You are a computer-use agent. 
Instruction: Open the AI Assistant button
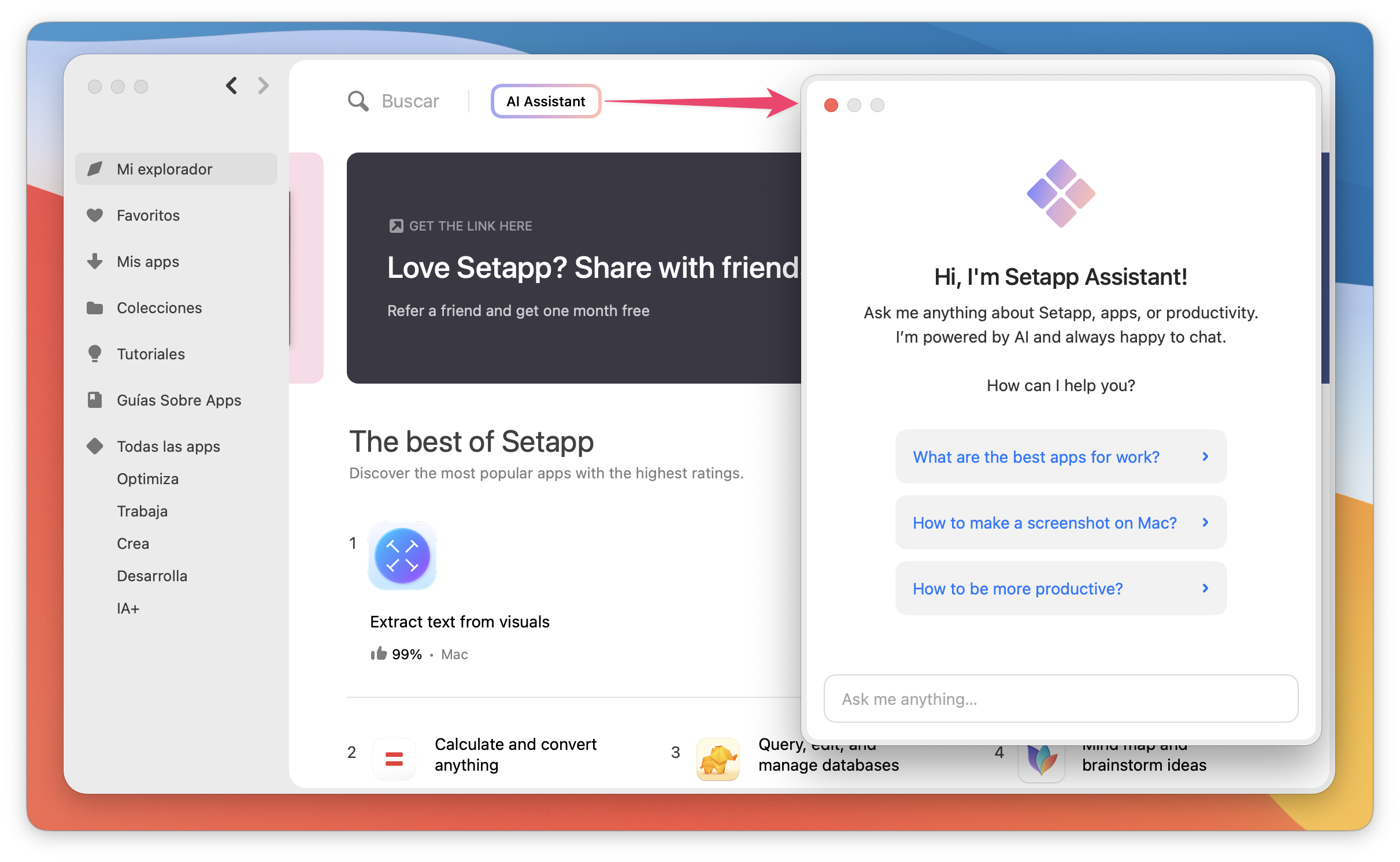pyautogui.click(x=546, y=101)
